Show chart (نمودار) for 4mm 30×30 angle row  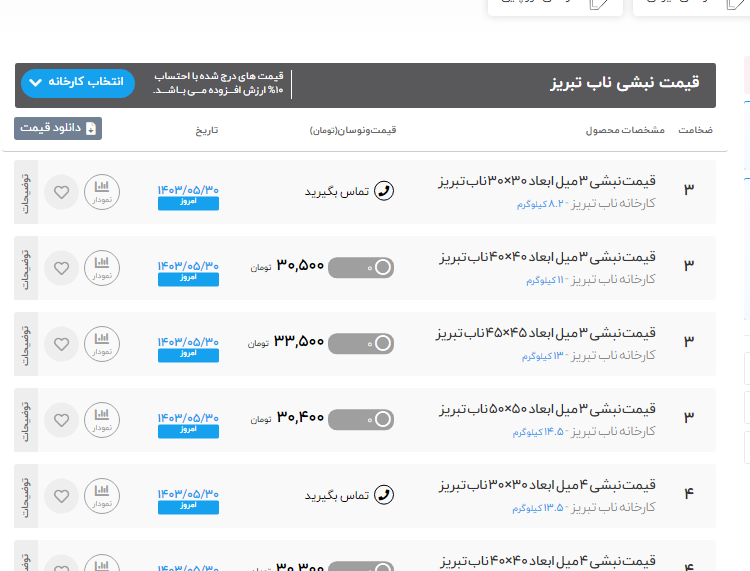pos(102,494)
